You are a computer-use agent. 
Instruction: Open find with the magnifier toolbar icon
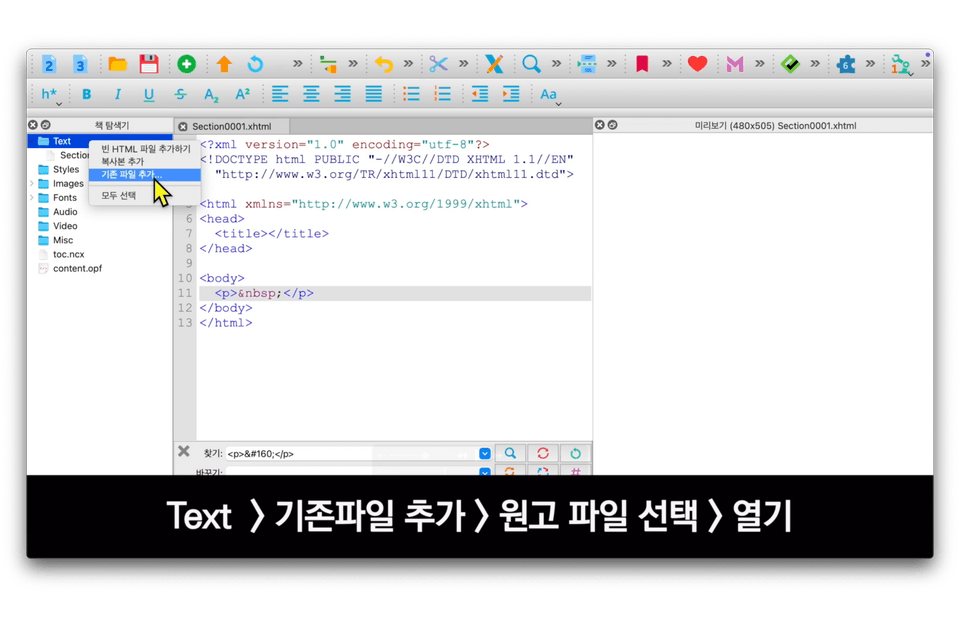pyautogui.click(x=531, y=64)
